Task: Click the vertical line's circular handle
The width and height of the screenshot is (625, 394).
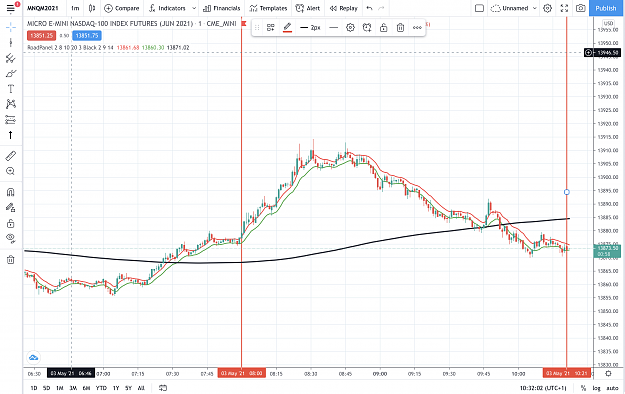Action: coord(567,192)
